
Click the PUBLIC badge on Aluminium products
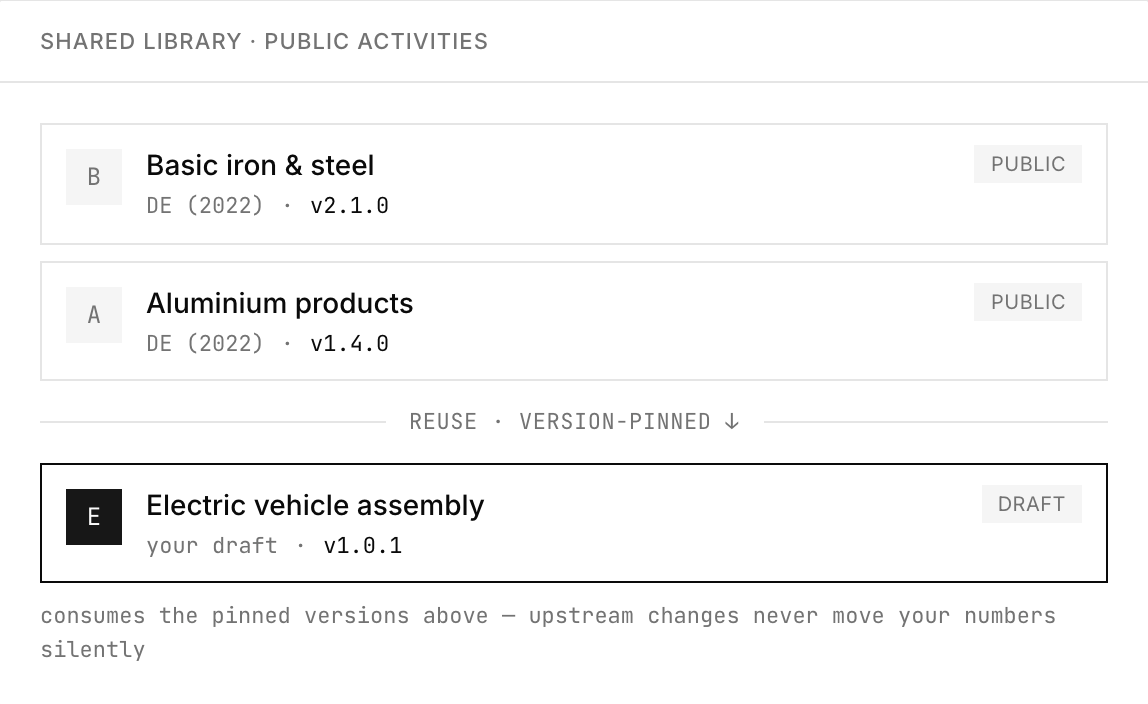(x=1027, y=302)
